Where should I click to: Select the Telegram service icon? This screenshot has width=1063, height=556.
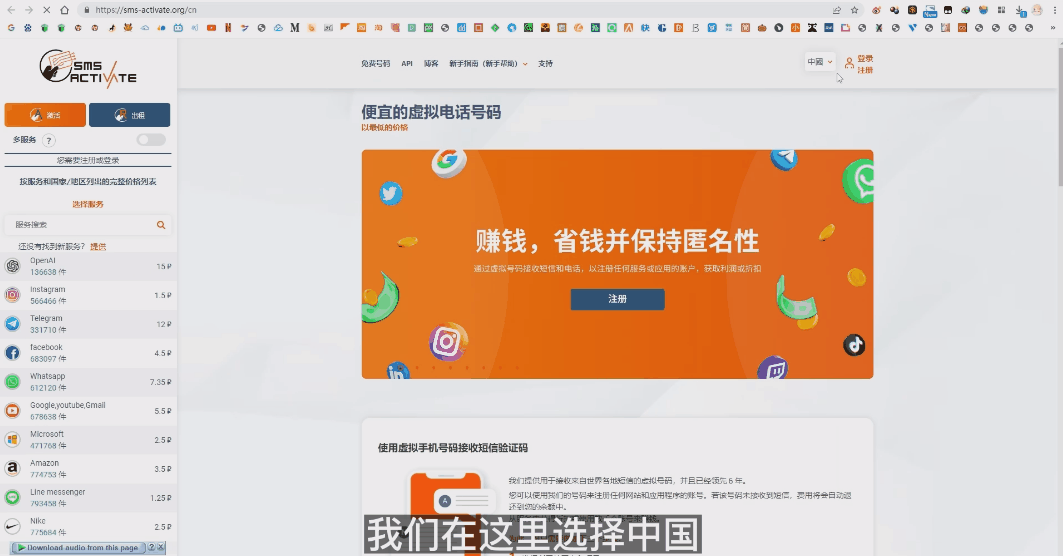13,323
